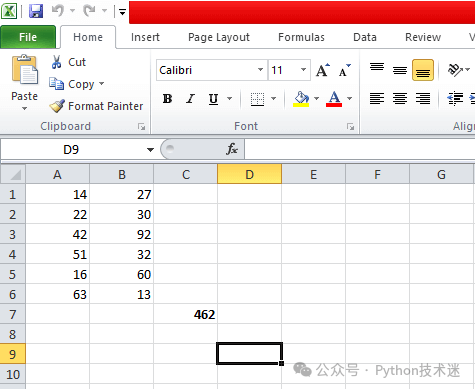Apply the red font color

(334, 99)
